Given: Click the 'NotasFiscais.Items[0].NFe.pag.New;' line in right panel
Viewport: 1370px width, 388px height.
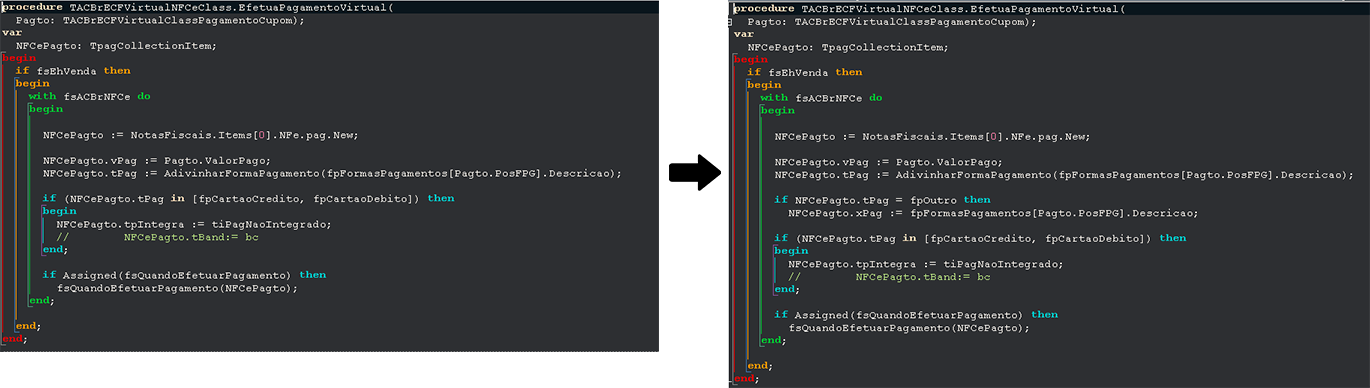Looking at the screenshot, I should coord(932,137).
